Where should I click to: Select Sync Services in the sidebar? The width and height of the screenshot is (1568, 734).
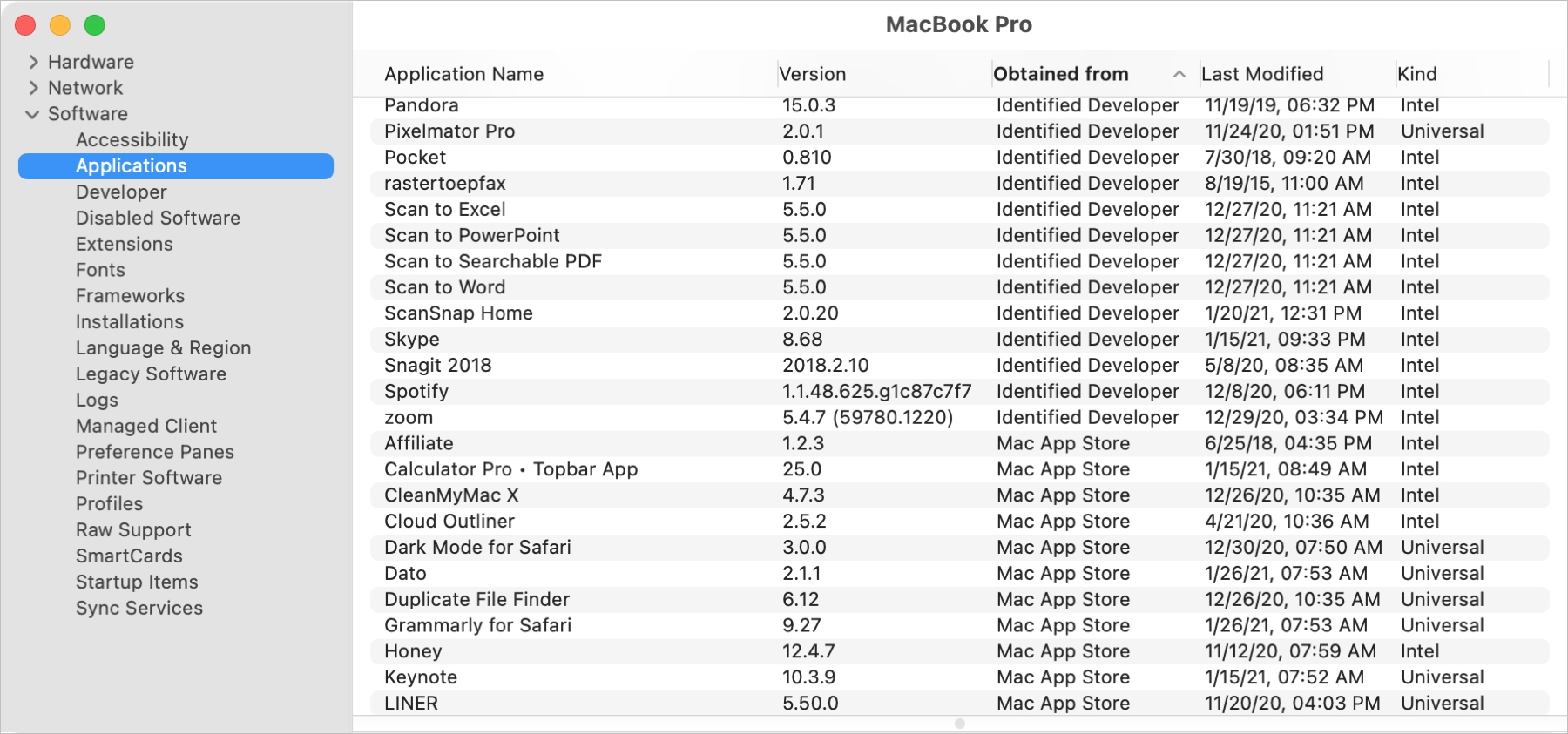pyautogui.click(x=139, y=608)
